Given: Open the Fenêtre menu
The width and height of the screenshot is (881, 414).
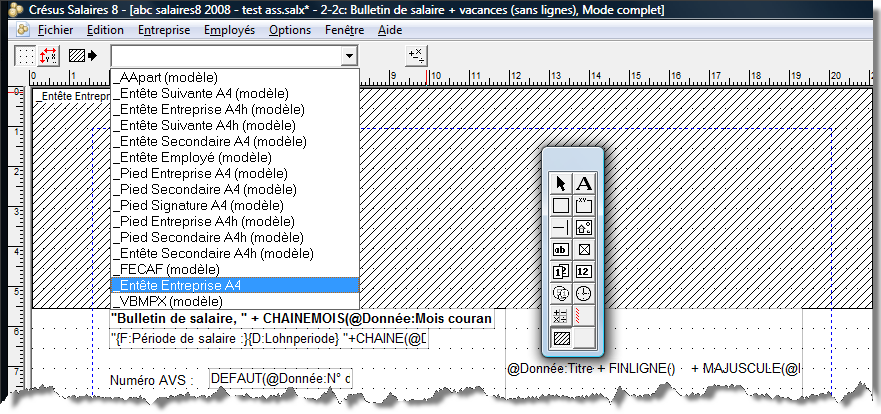Looking at the screenshot, I should tap(344, 30).
